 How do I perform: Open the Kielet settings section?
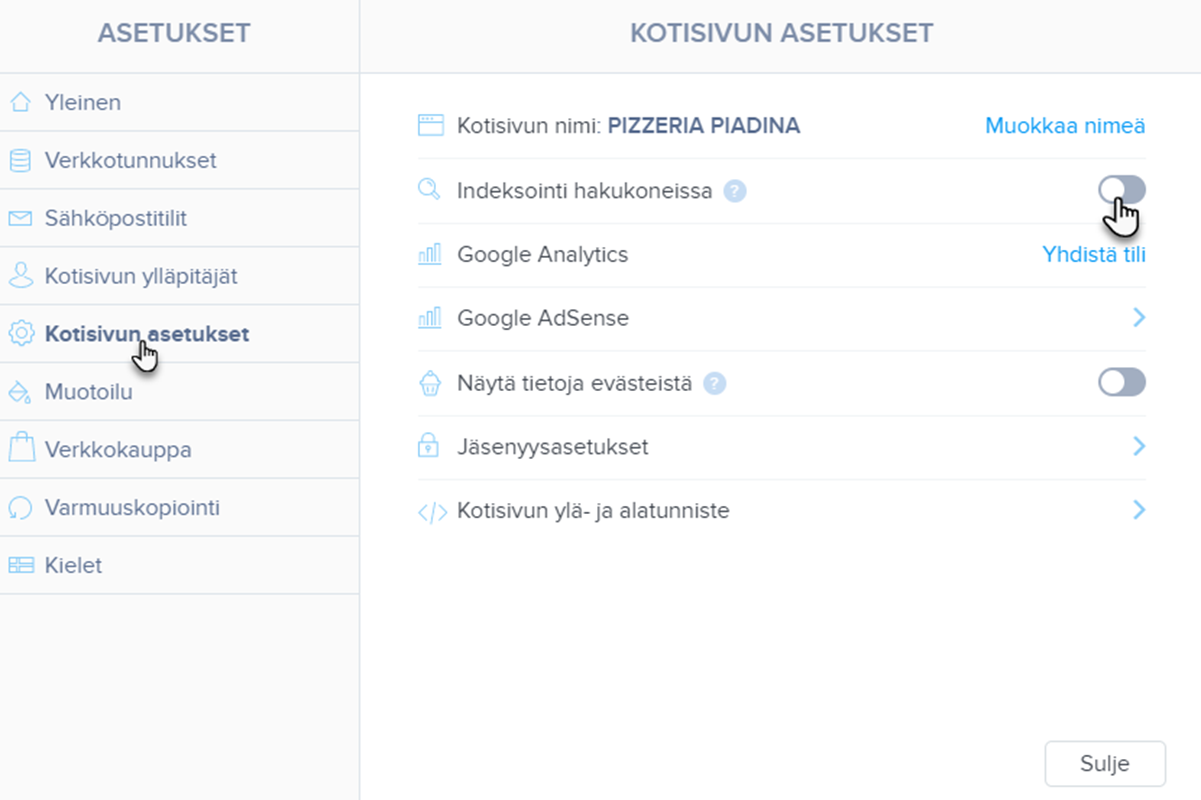coord(73,565)
